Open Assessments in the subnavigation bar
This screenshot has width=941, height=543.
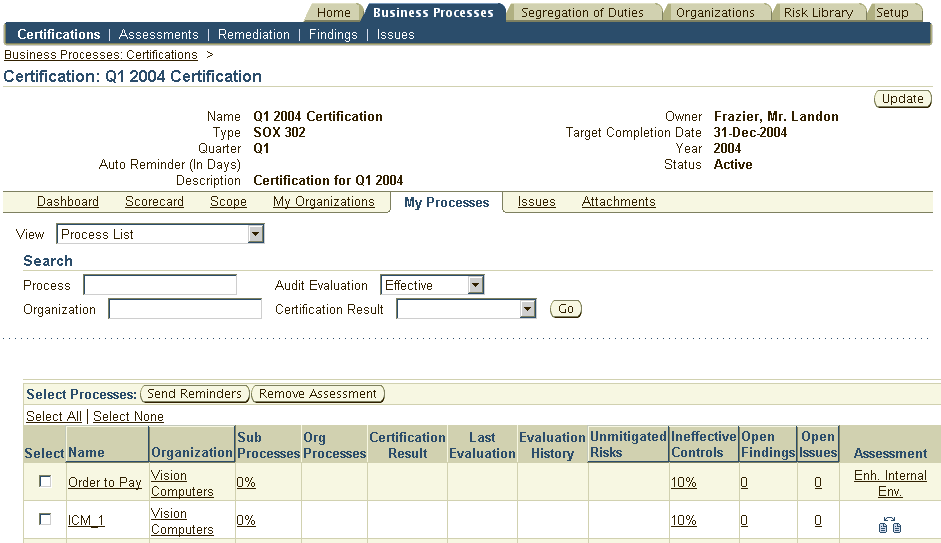point(158,34)
